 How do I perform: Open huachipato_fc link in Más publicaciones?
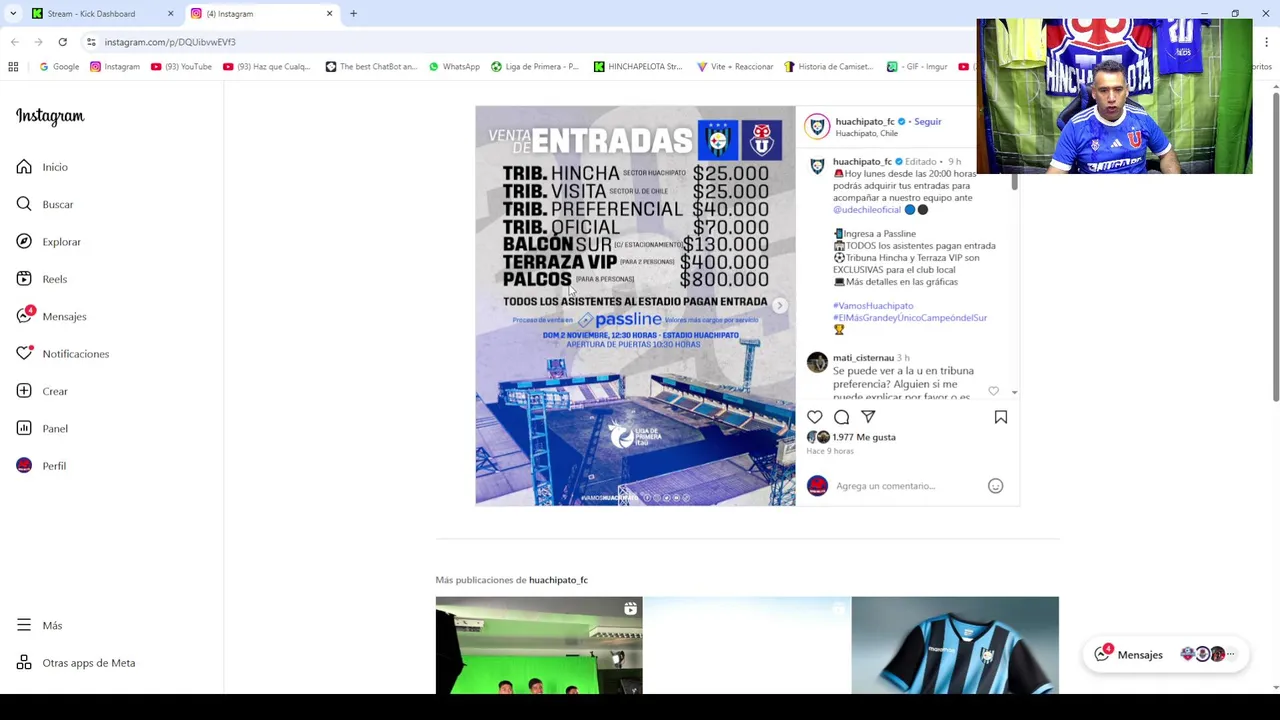[558, 580]
